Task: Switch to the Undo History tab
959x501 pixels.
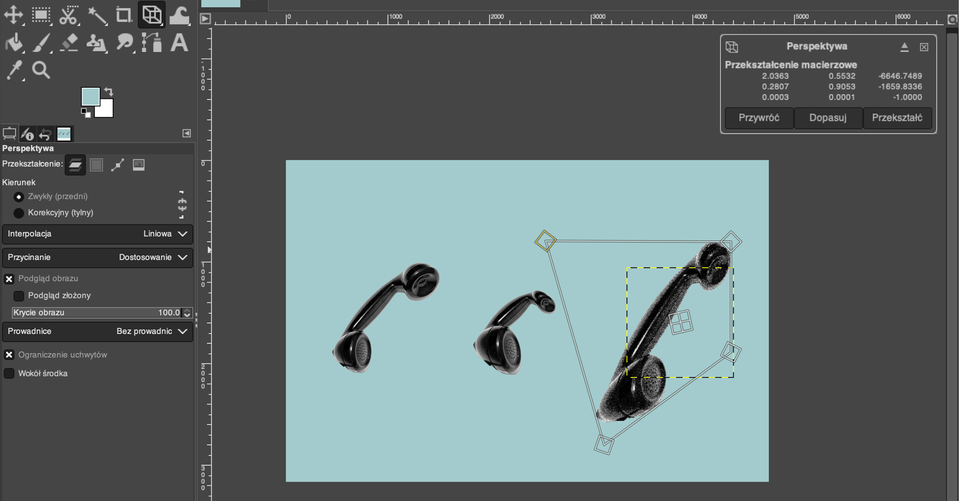Action: coord(45,134)
